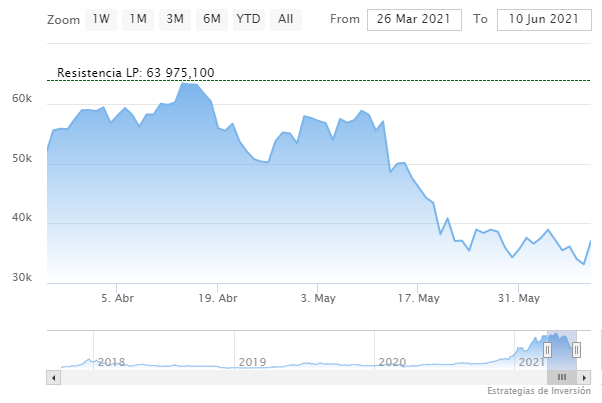Select the 1W zoom range
Image resolution: width=602 pixels, height=403 pixels.
(101, 19)
